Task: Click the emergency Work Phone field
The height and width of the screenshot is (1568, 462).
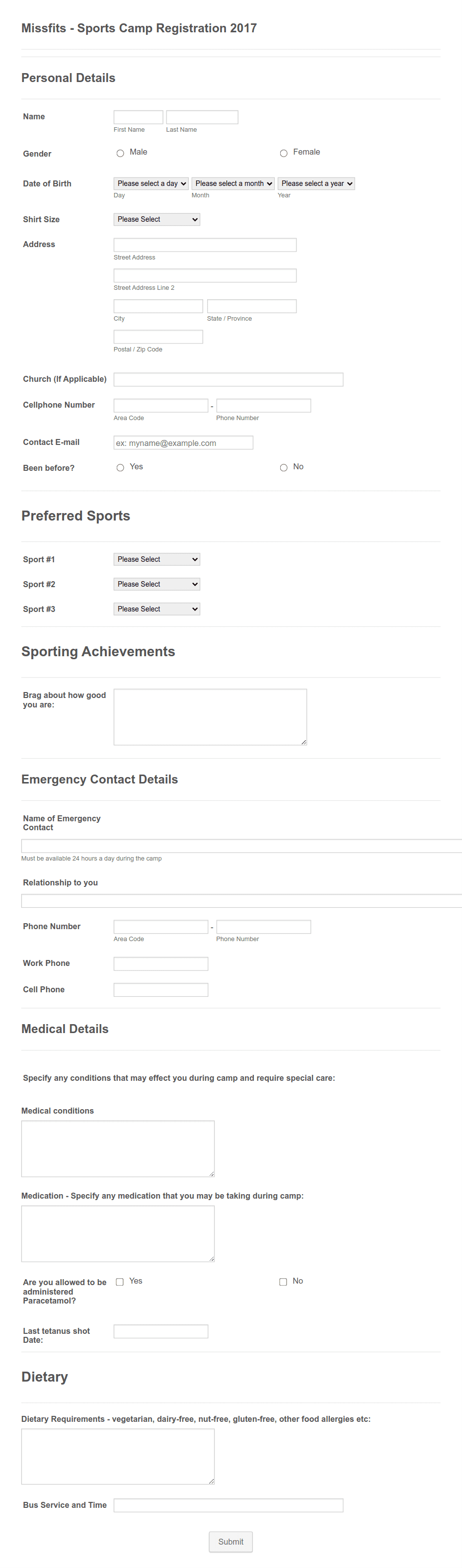Action: click(x=161, y=963)
